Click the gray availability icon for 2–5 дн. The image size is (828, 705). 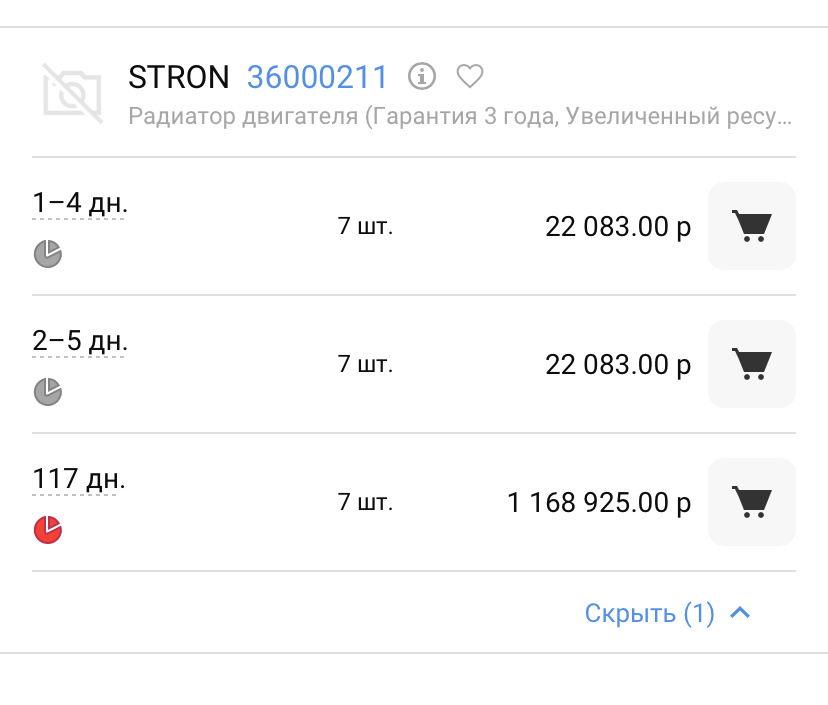[x=47, y=391]
